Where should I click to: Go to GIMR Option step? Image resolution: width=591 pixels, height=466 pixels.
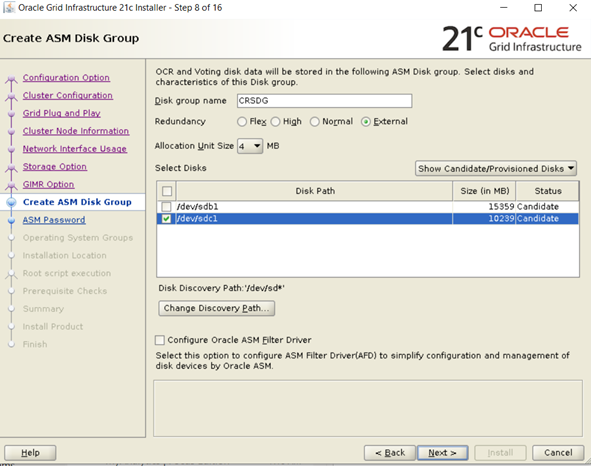click(48, 184)
